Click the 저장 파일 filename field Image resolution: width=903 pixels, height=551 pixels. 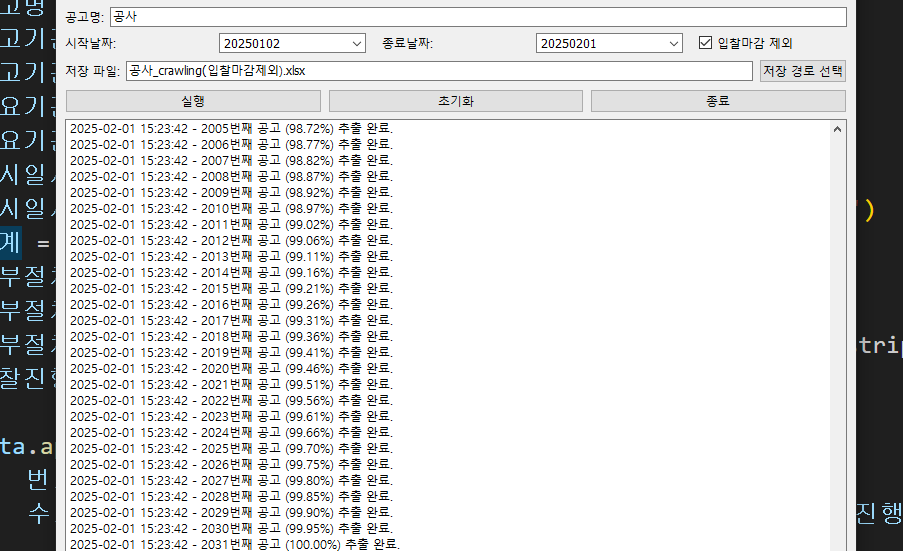click(x=438, y=71)
